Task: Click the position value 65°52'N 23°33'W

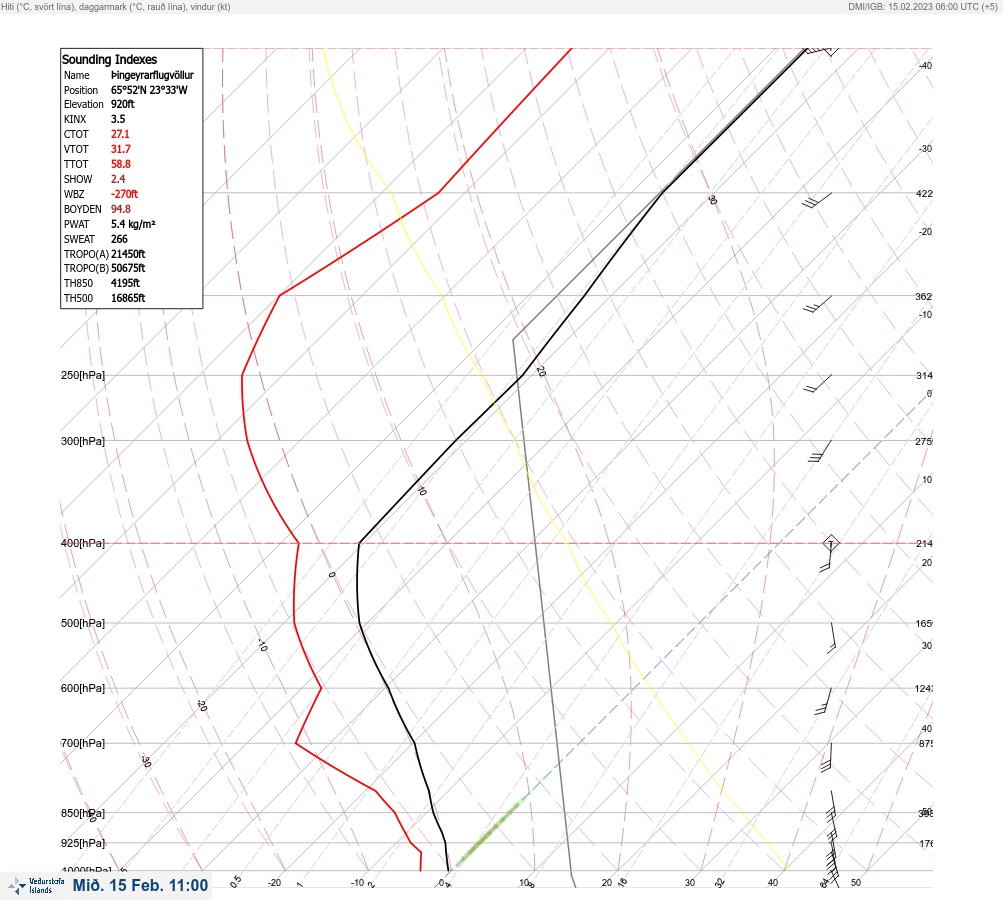Action: coord(149,90)
